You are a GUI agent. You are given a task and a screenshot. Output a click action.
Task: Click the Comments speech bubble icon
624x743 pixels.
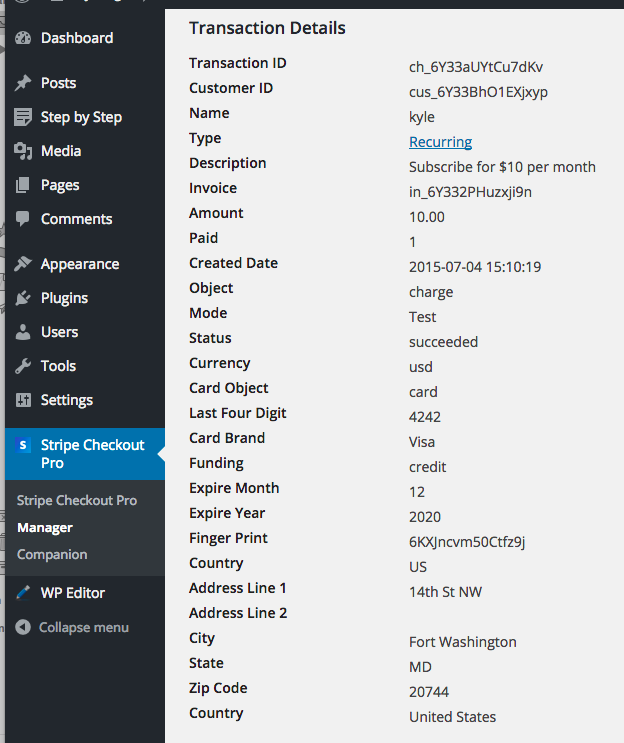tap(23, 219)
